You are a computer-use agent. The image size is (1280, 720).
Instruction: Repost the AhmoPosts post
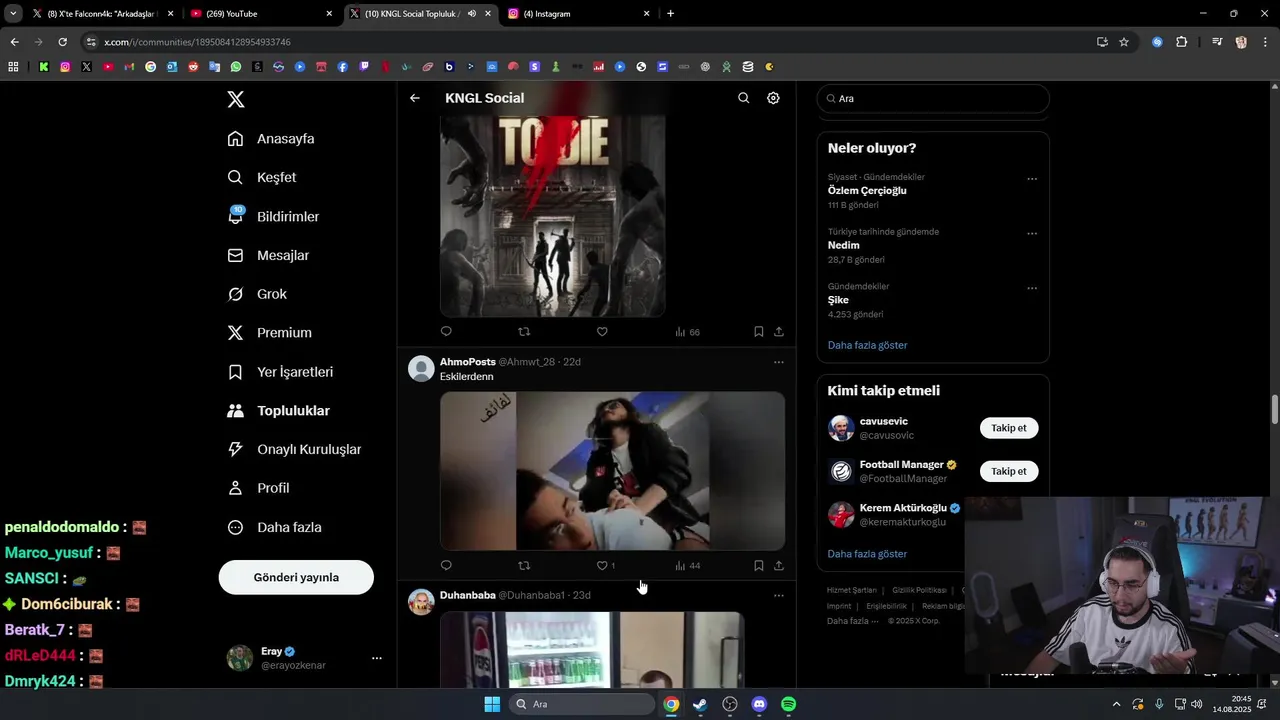click(x=524, y=565)
